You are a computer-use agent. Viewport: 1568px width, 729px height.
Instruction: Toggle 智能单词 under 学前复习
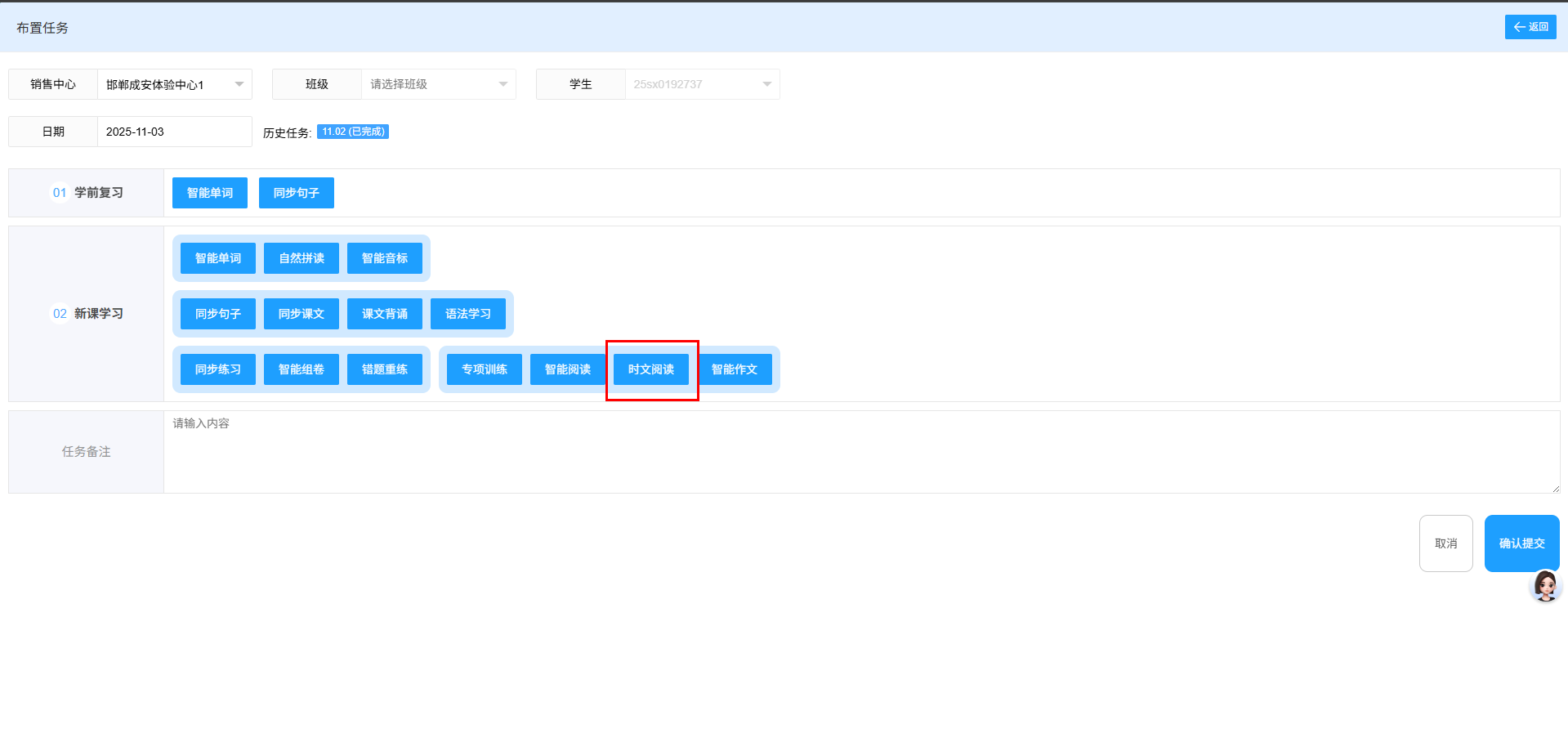(x=210, y=193)
